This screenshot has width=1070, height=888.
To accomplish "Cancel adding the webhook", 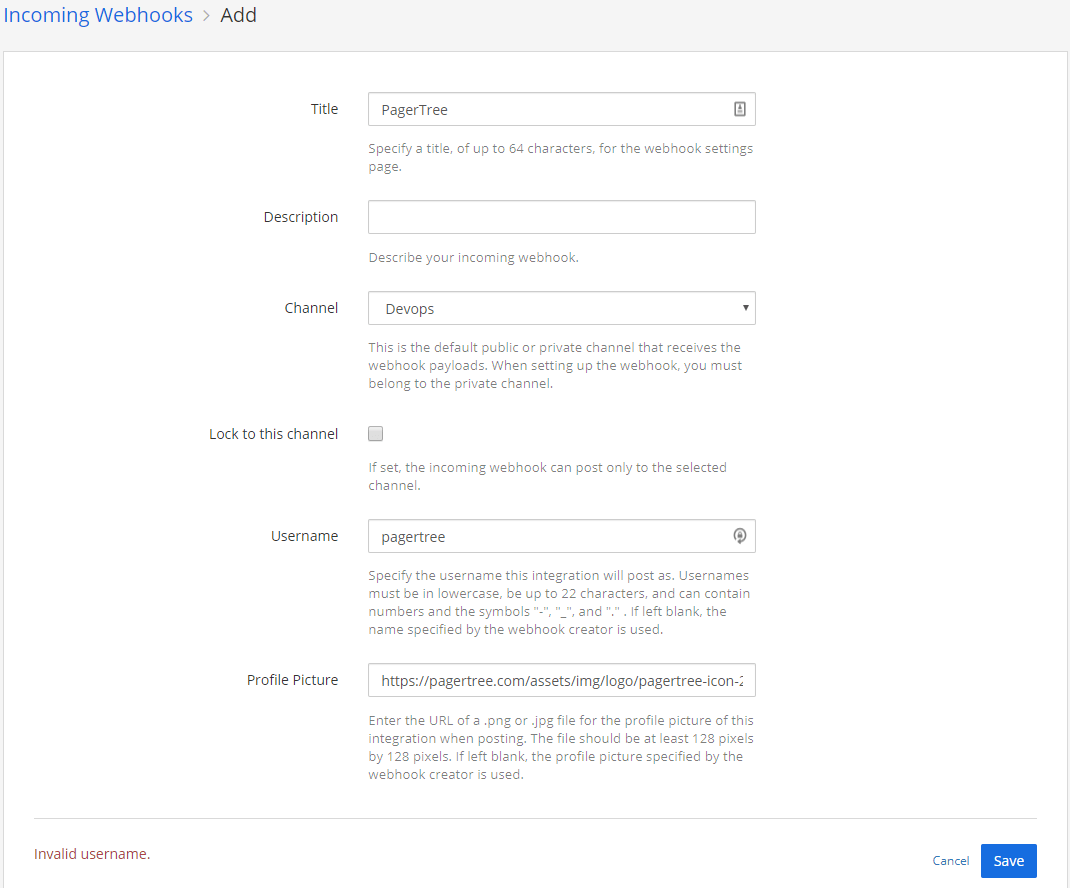I will tap(950, 861).
